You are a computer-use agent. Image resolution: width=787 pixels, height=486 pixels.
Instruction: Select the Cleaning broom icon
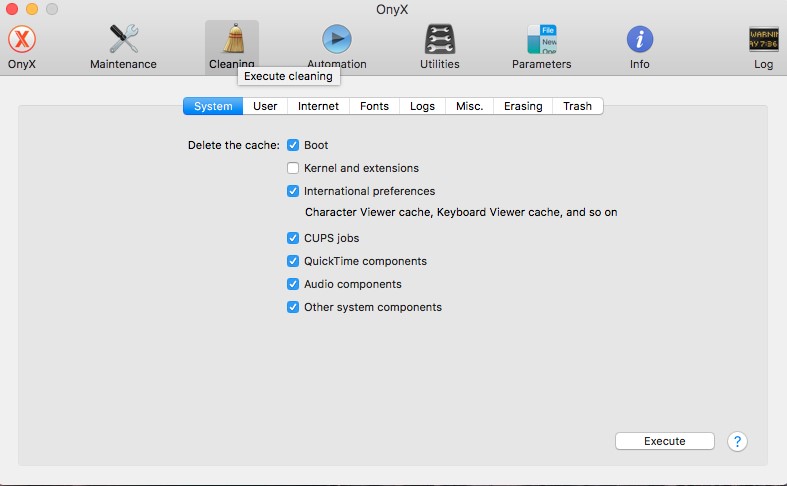(x=232, y=40)
